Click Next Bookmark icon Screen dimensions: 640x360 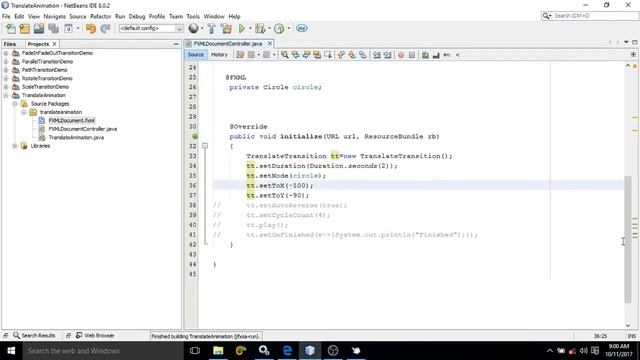pos(352,55)
